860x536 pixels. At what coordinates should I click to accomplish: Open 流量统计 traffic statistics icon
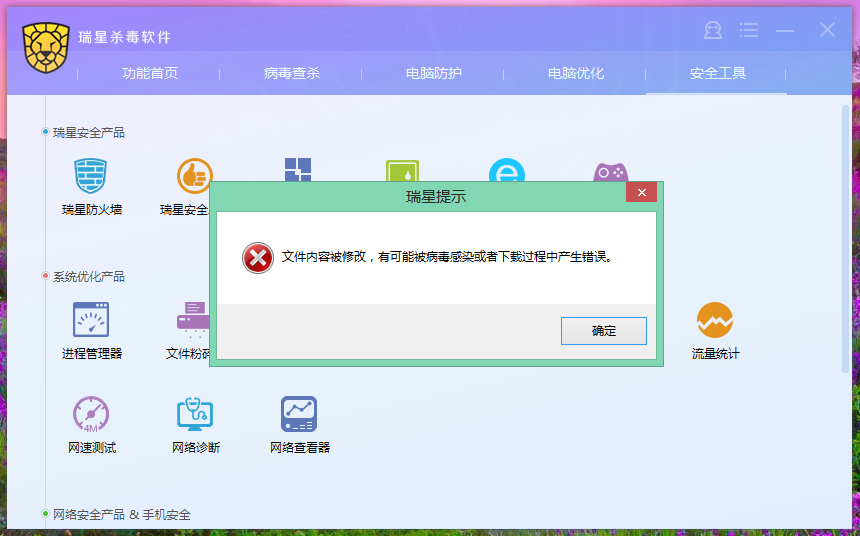[x=715, y=320]
